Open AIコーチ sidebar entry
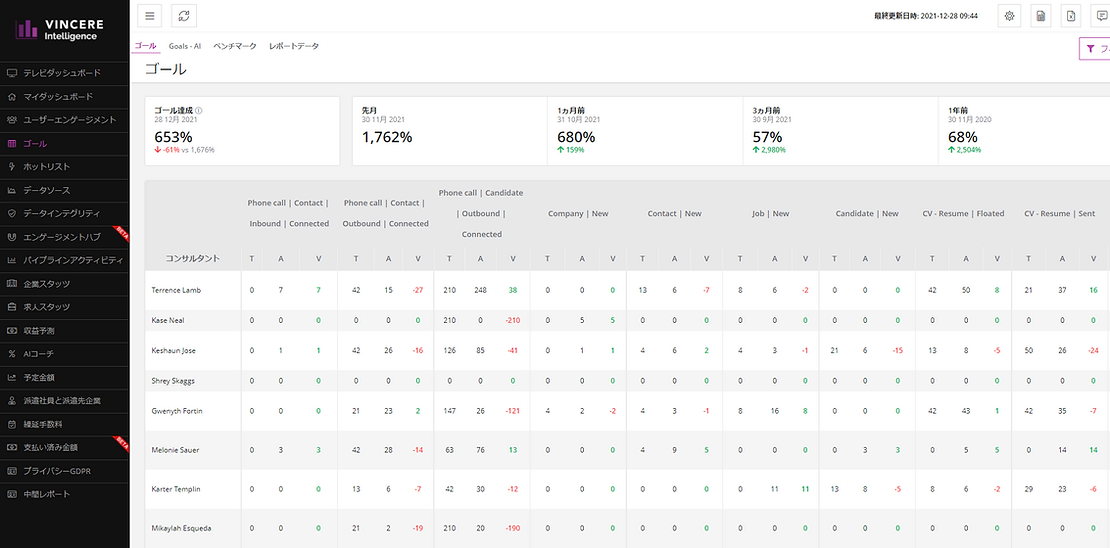 point(42,354)
